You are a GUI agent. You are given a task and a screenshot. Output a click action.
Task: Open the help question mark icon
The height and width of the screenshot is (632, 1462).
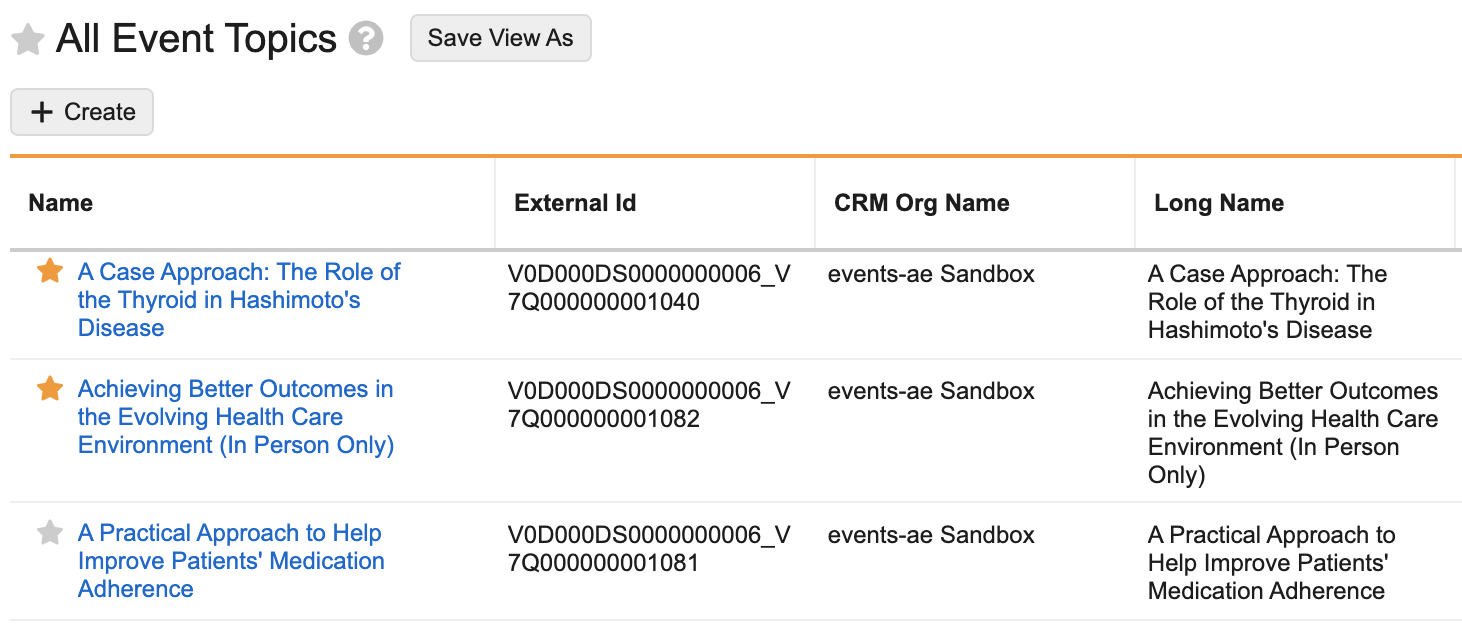click(366, 39)
